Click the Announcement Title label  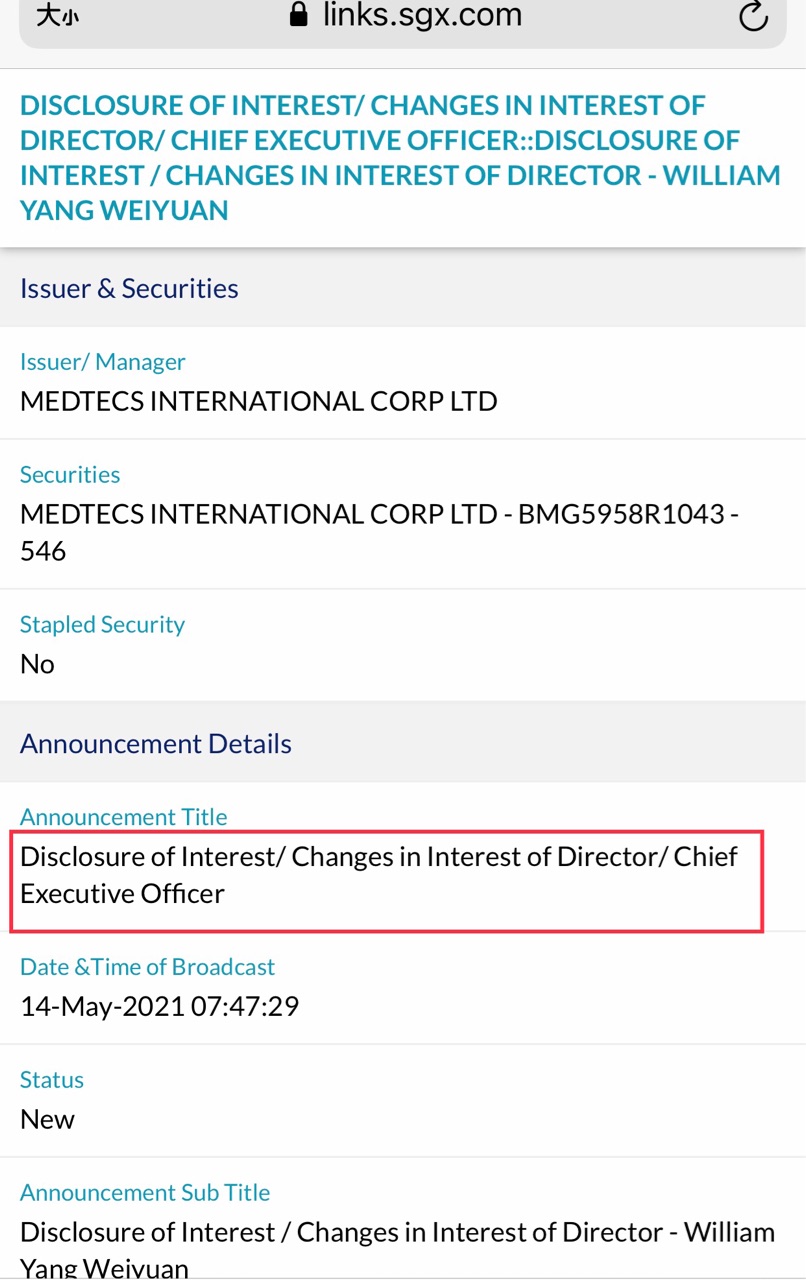(123, 818)
